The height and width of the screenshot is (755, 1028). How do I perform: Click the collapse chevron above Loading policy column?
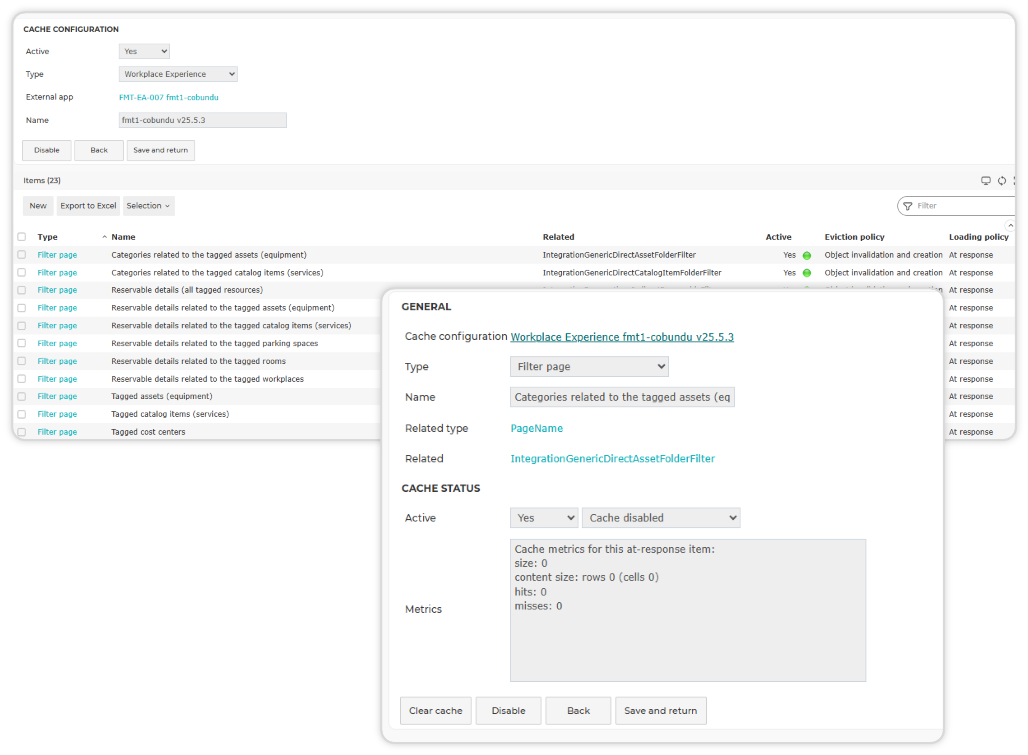pyautogui.click(x=1010, y=225)
